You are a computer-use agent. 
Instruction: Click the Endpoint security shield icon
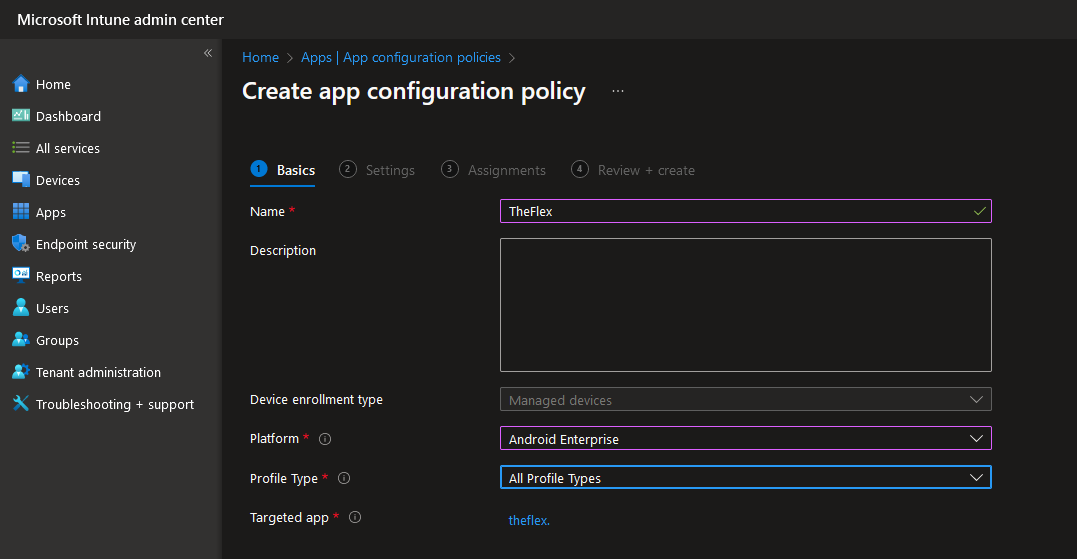[21, 243]
